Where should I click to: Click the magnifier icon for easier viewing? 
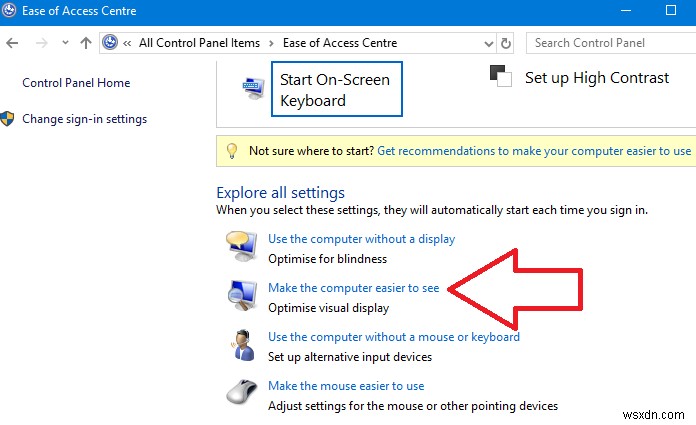pos(240,296)
